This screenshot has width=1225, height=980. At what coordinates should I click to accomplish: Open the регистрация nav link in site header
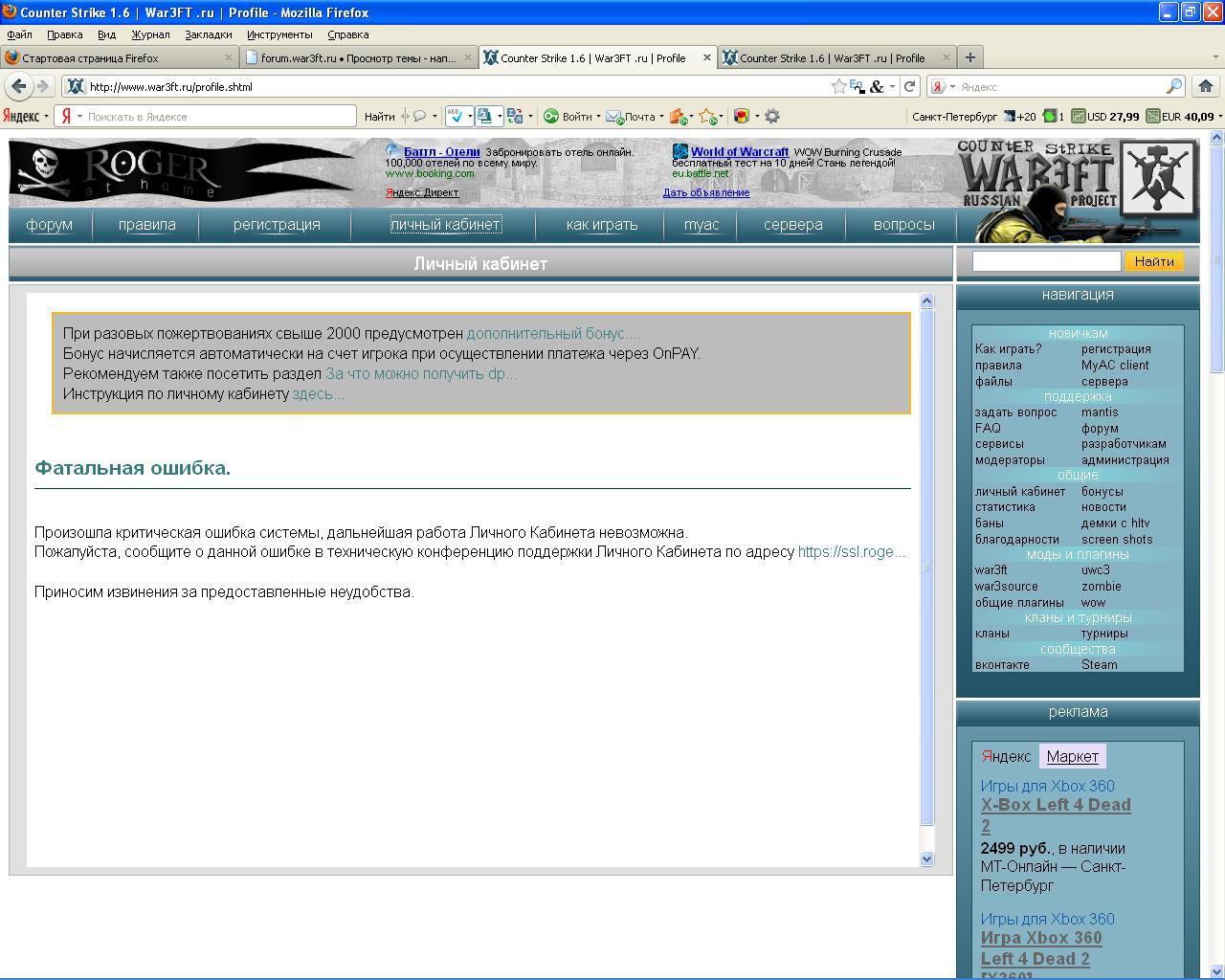tap(277, 225)
